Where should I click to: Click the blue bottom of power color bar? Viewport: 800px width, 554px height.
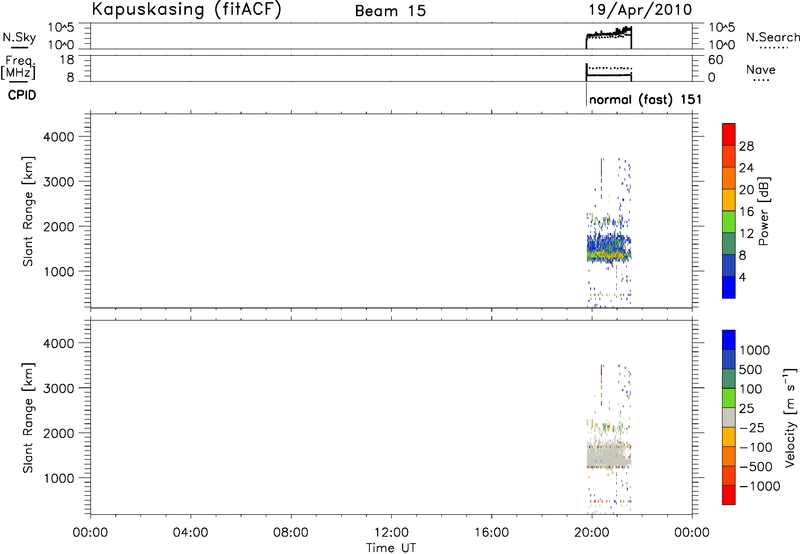coord(729,287)
